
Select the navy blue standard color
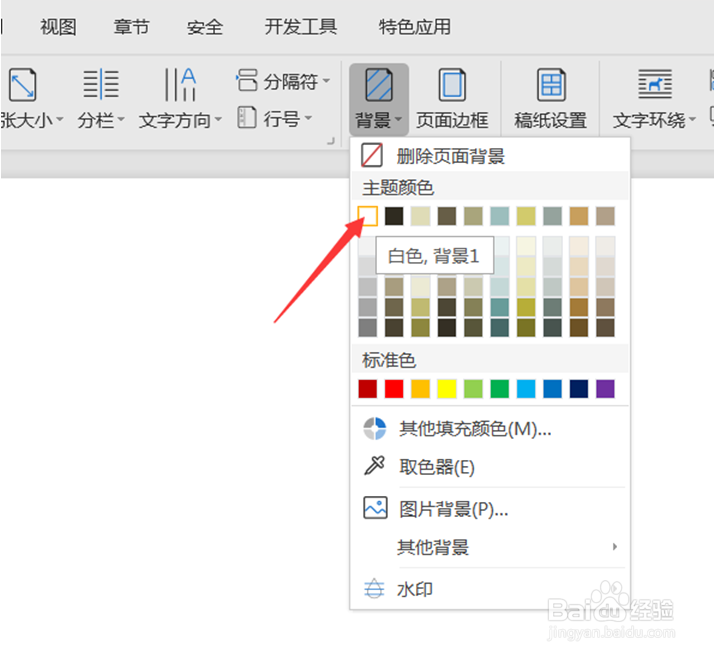tap(579, 389)
